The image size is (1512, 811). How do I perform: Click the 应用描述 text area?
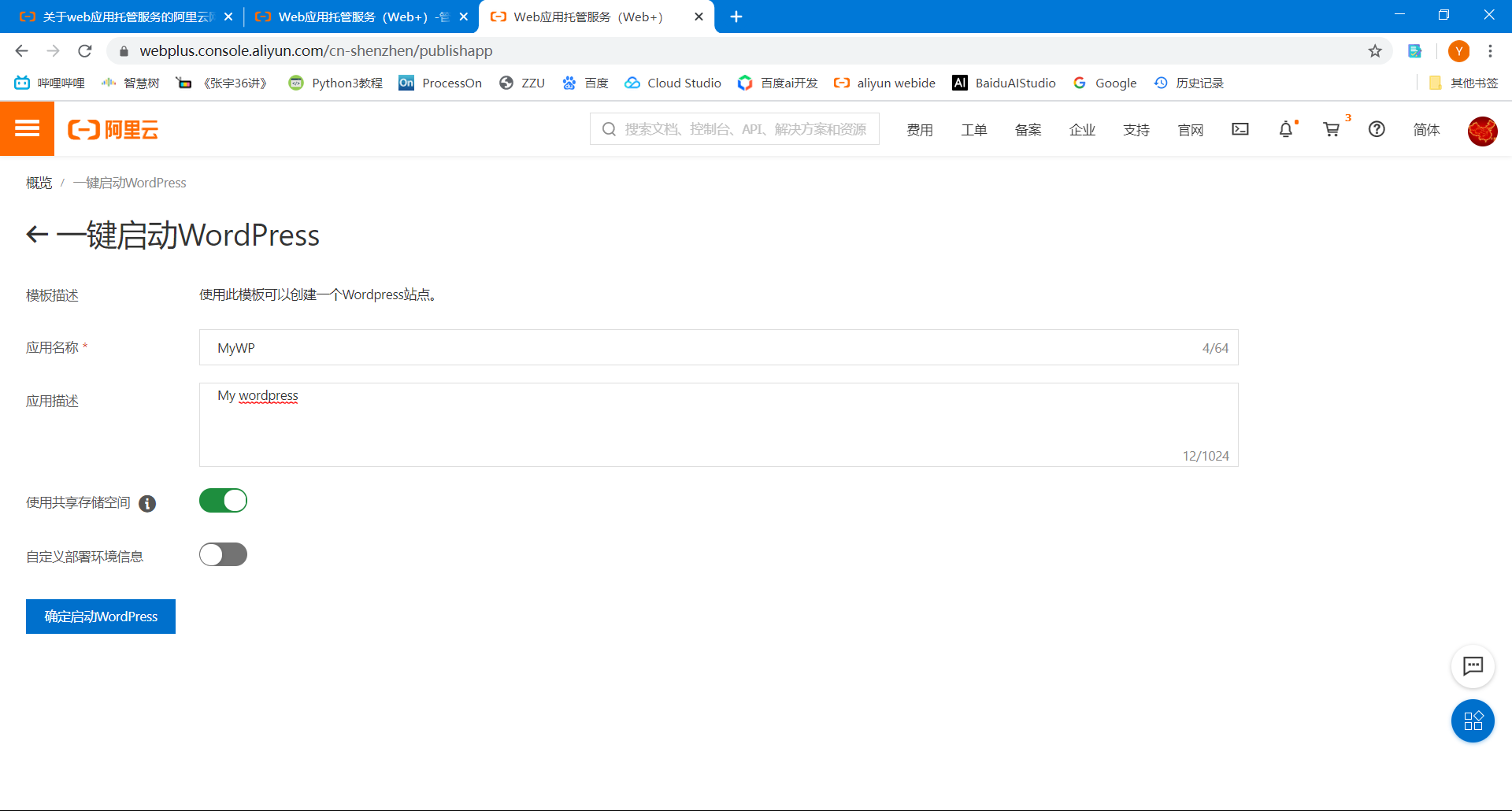click(718, 424)
